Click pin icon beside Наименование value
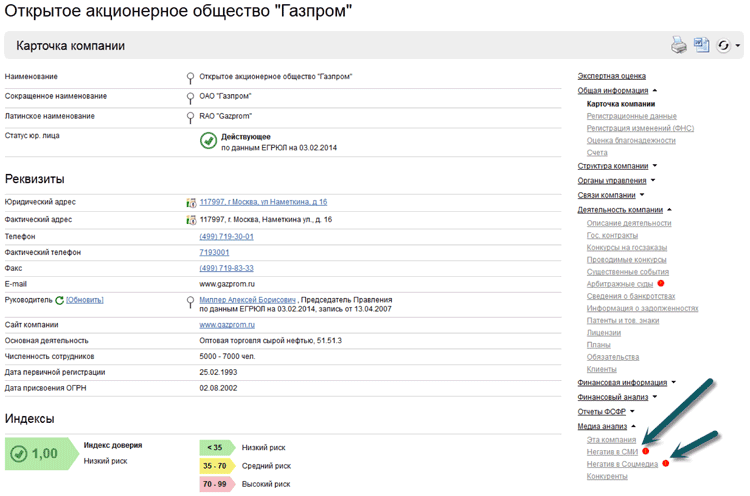The height and width of the screenshot is (496, 750). pyautogui.click(x=190, y=77)
